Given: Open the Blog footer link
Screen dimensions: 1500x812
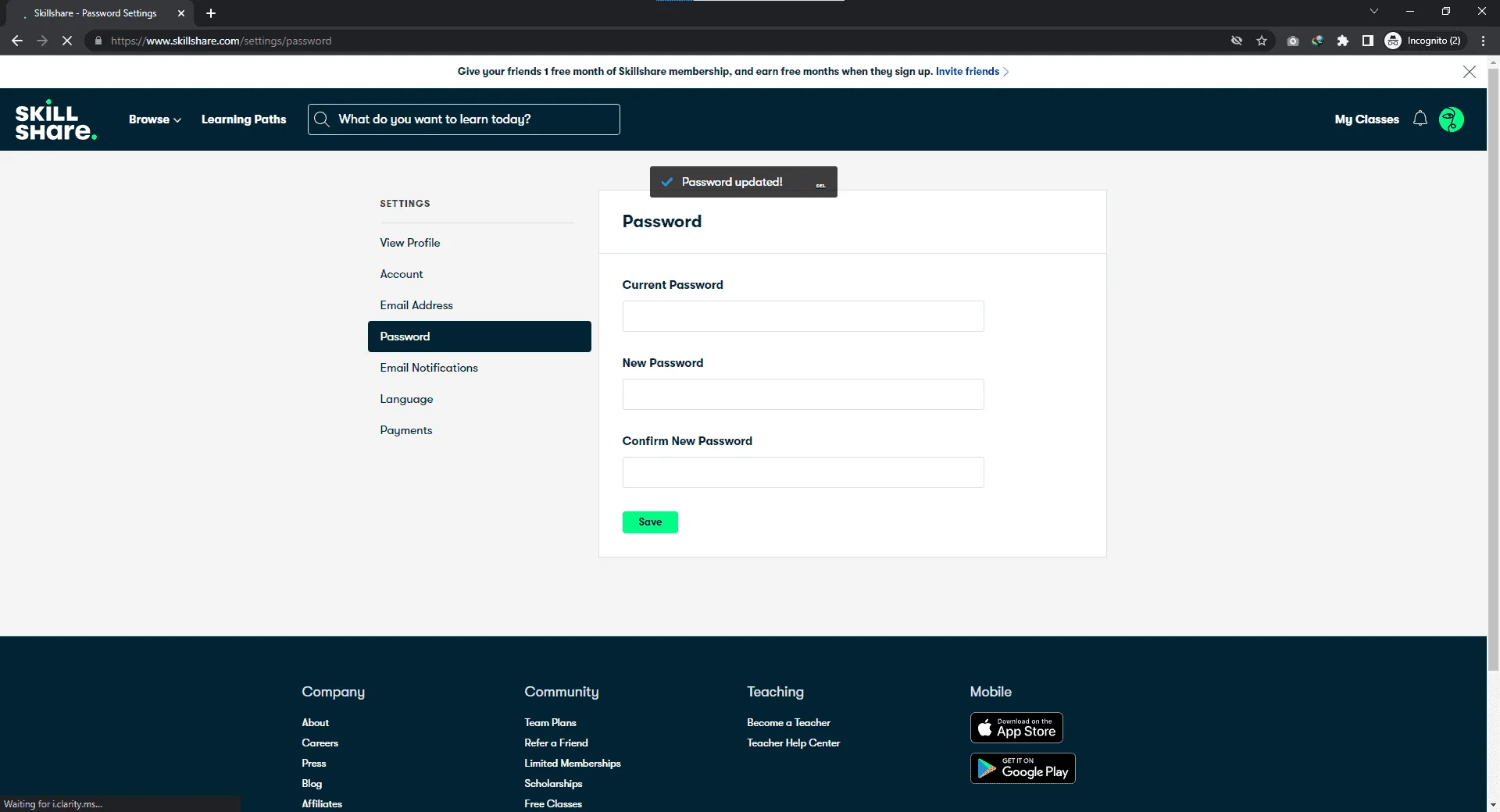Looking at the screenshot, I should click(x=312, y=783).
